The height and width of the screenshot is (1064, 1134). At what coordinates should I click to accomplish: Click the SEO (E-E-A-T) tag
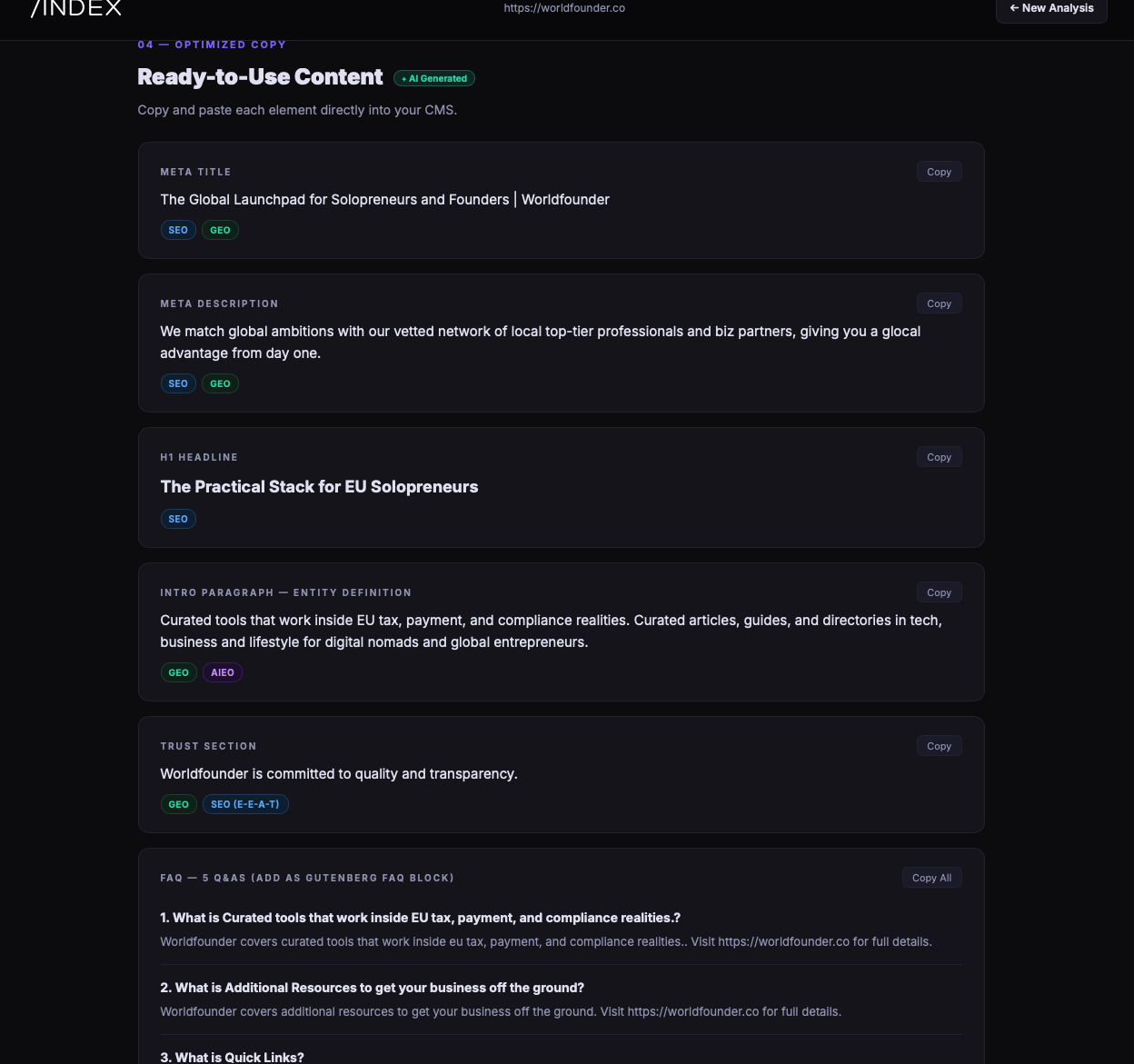(x=245, y=804)
